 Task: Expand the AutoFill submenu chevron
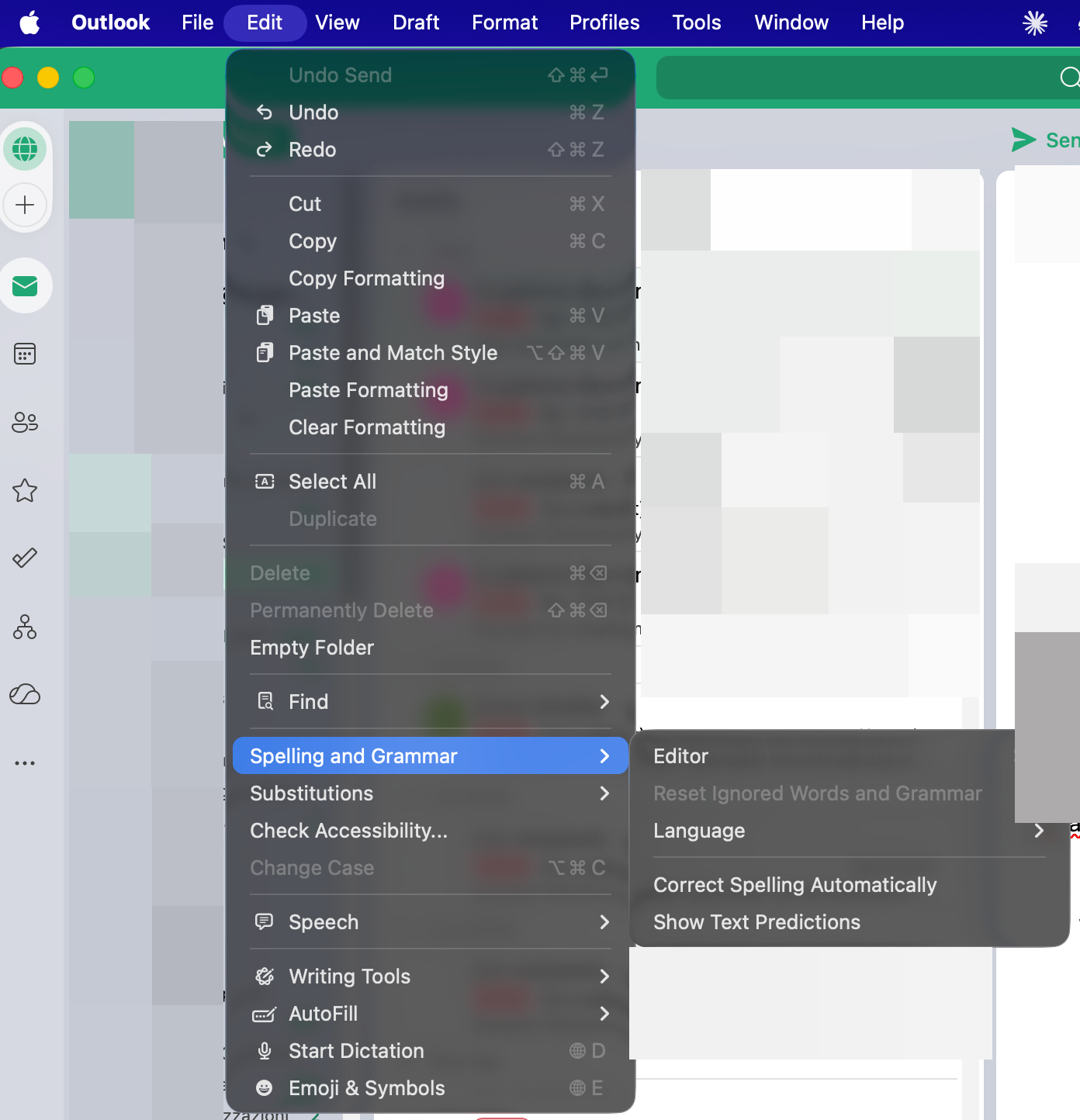tap(604, 1014)
